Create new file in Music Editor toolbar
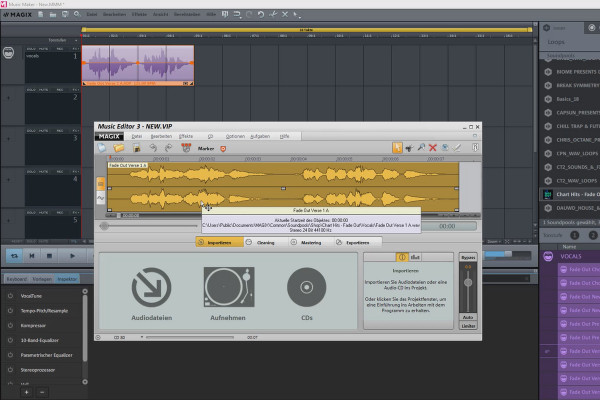The image size is (600, 400). (102, 148)
